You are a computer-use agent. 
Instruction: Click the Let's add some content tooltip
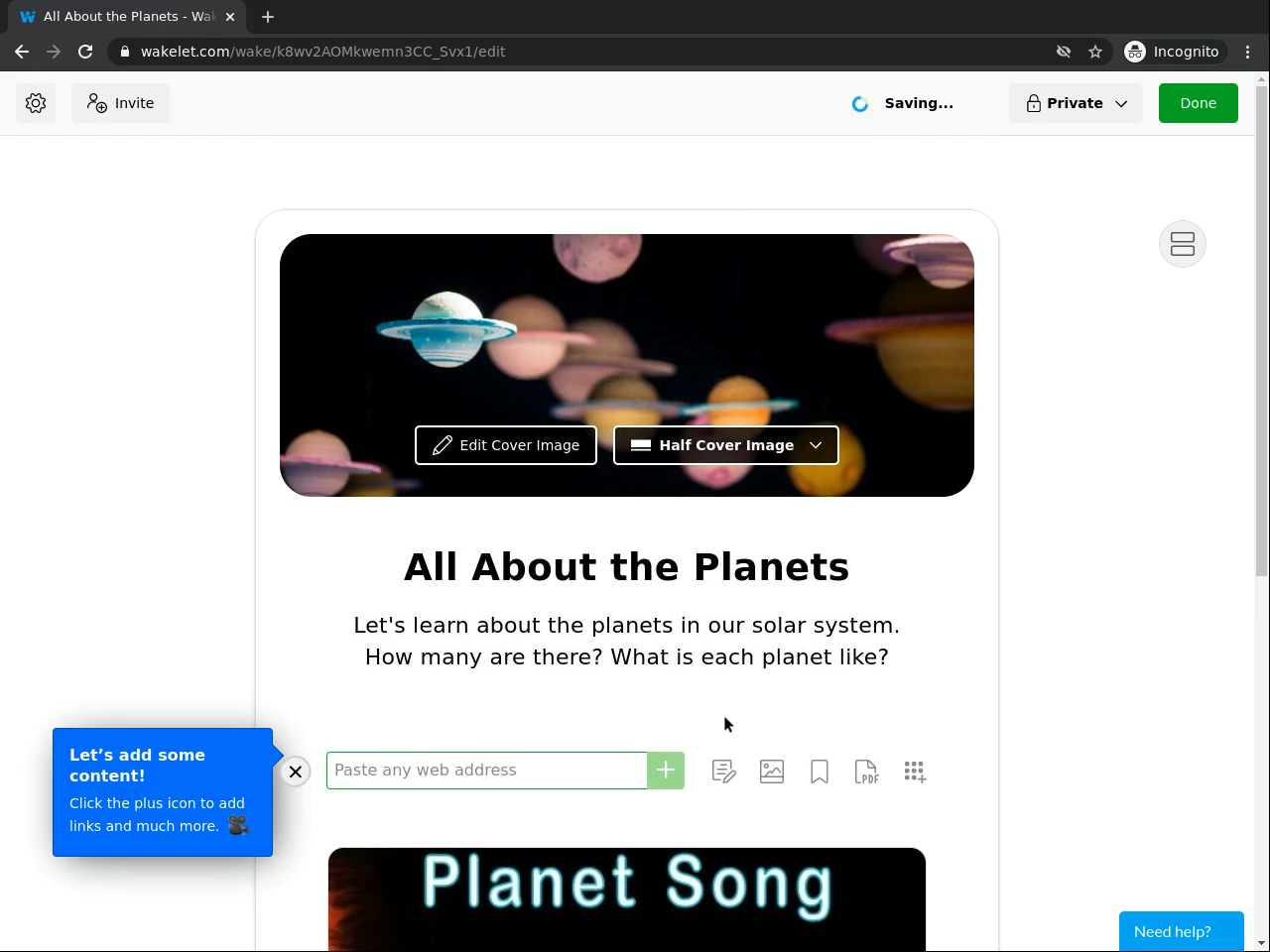click(163, 792)
